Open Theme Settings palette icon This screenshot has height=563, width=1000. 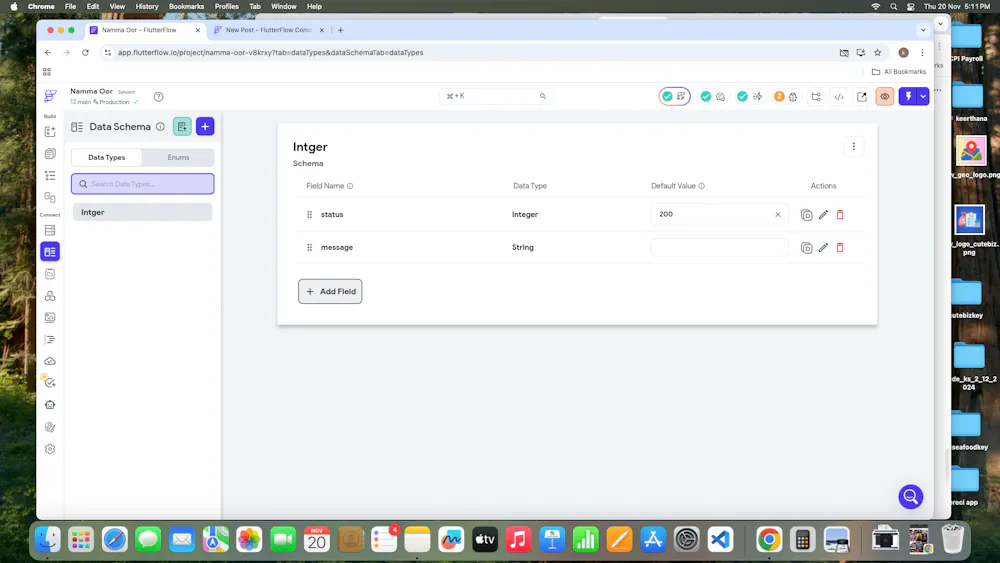click(x=50, y=427)
